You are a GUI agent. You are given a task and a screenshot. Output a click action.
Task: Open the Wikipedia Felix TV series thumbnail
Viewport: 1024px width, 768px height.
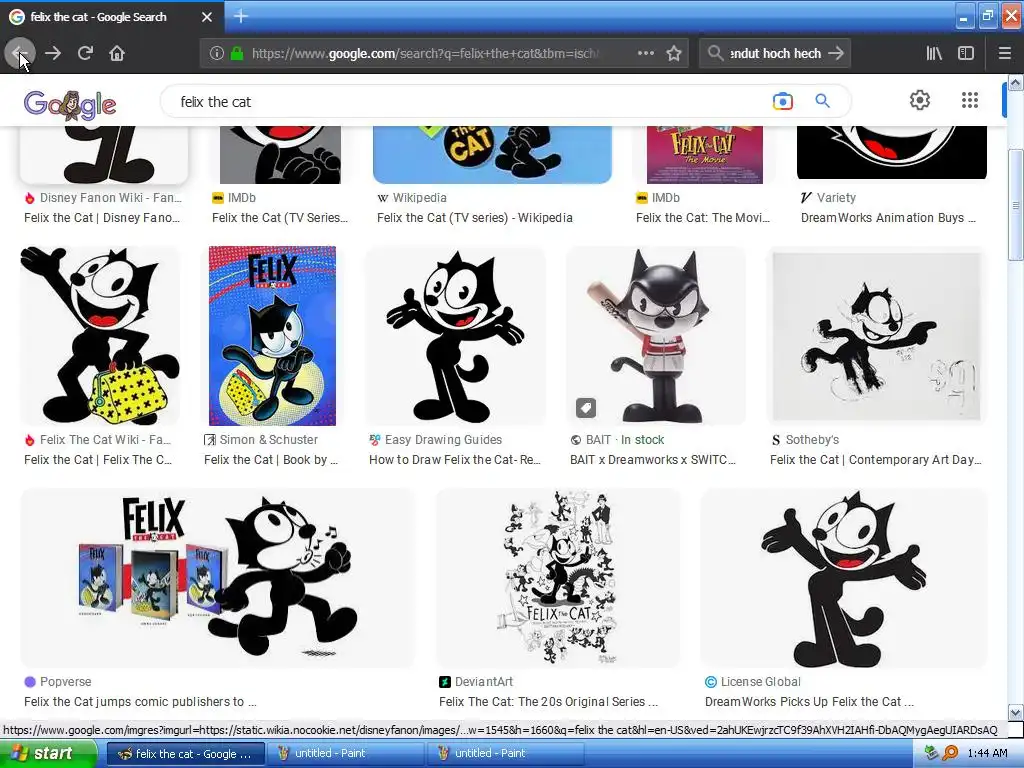tap(492, 155)
